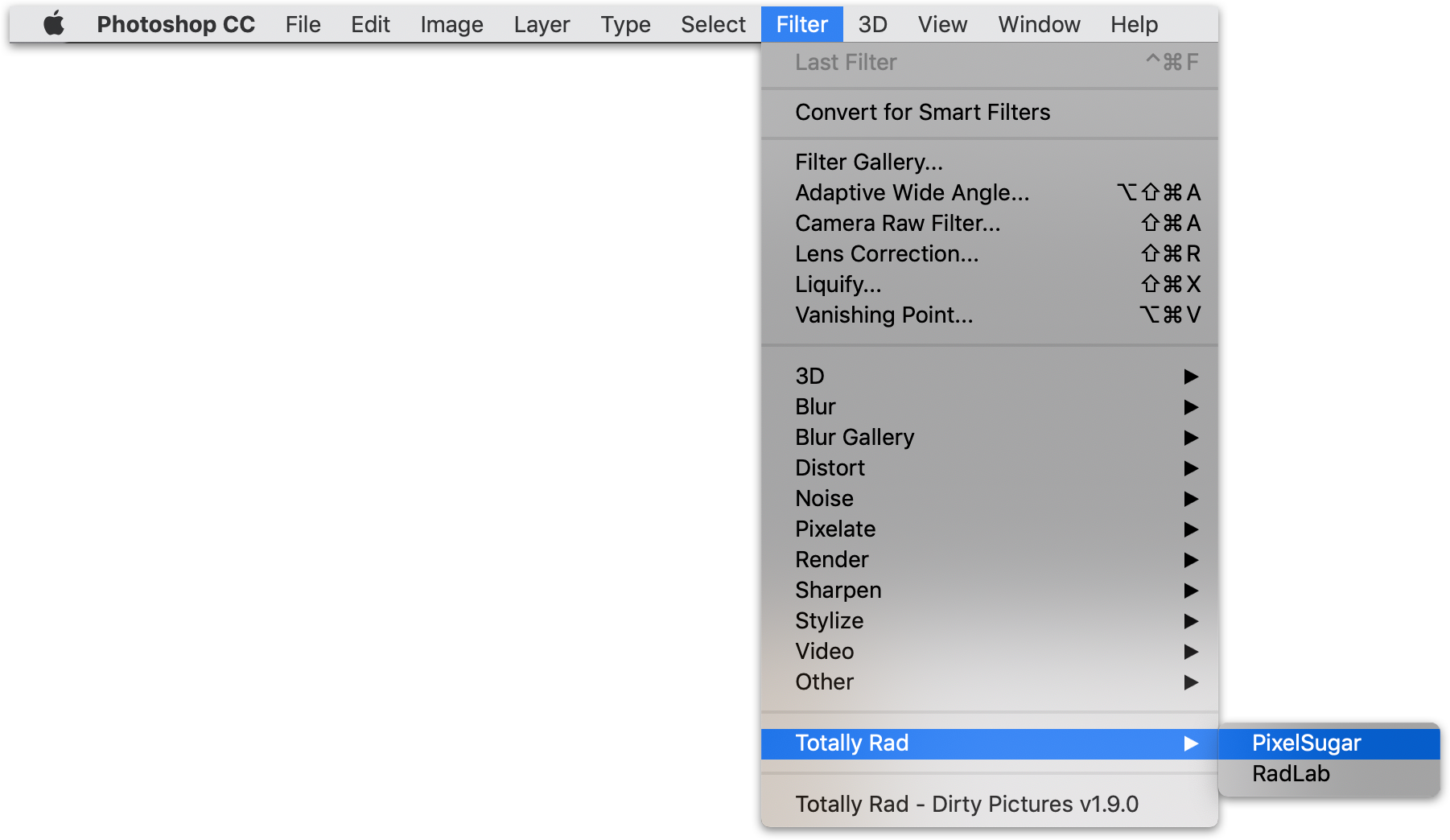Open Totally Rad - Dirty Pictures v1.9.0
Image resolution: width=1450 pixels, height=840 pixels.
click(x=989, y=804)
